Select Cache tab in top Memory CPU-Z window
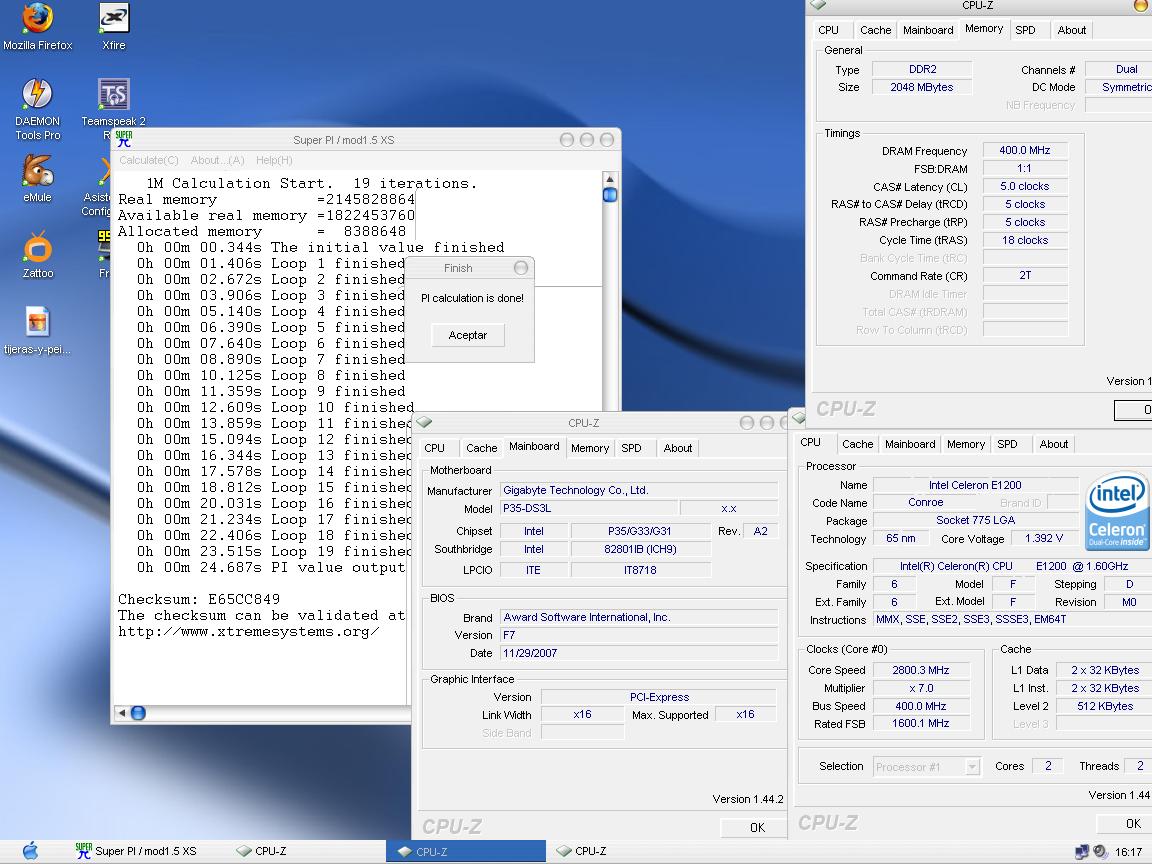 pos(876,30)
